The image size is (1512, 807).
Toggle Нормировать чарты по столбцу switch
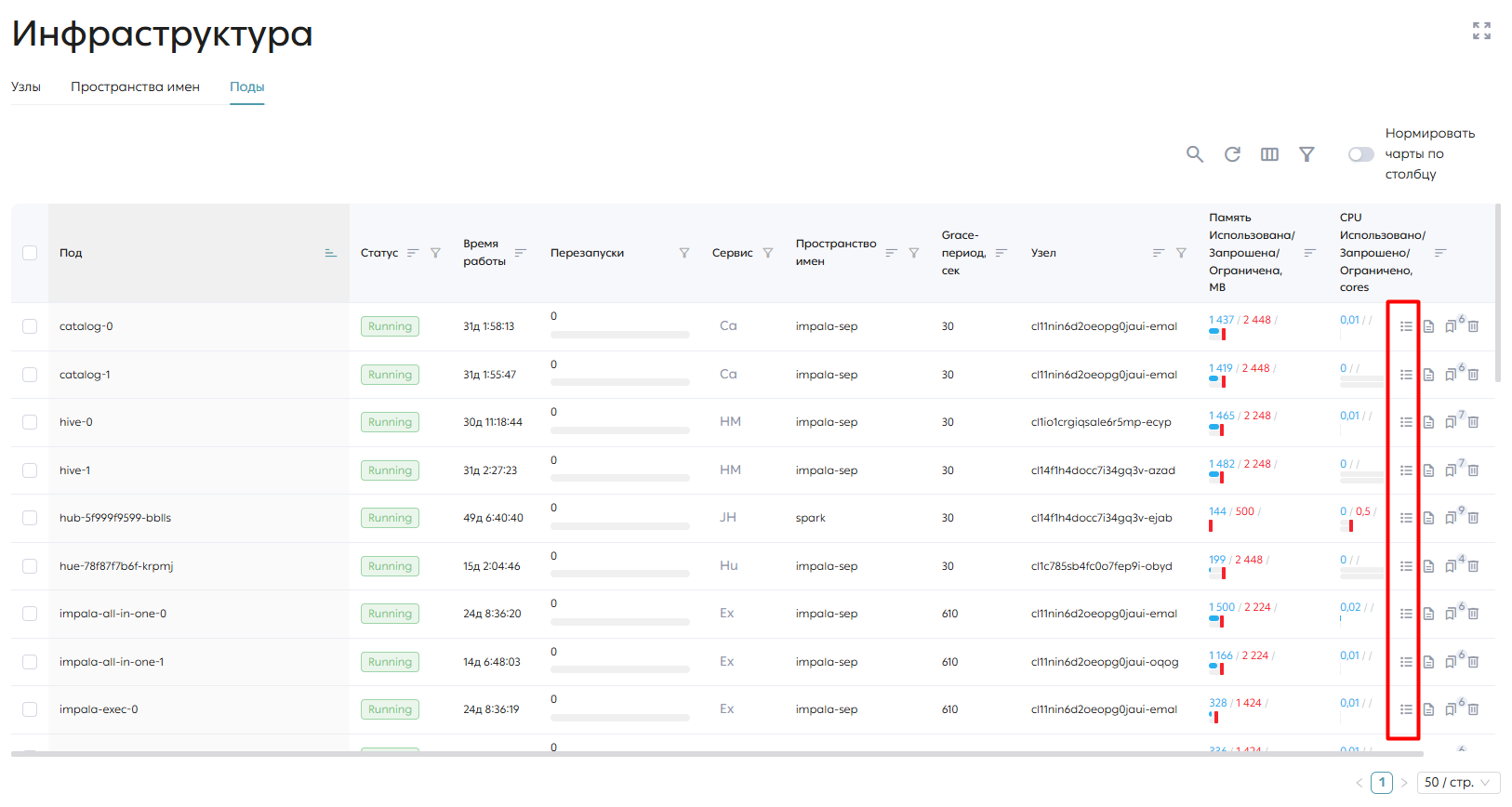point(1360,154)
